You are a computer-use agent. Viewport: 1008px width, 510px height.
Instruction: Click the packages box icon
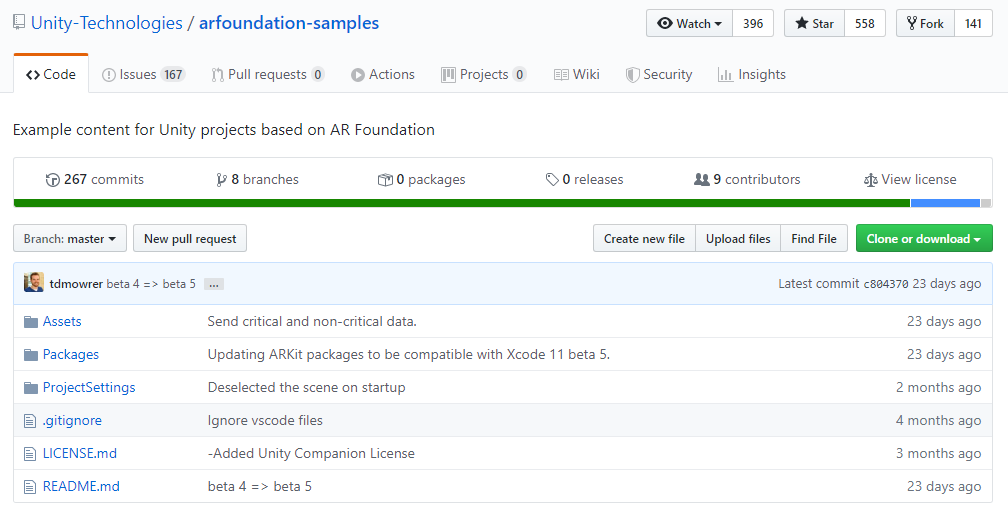click(385, 180)
